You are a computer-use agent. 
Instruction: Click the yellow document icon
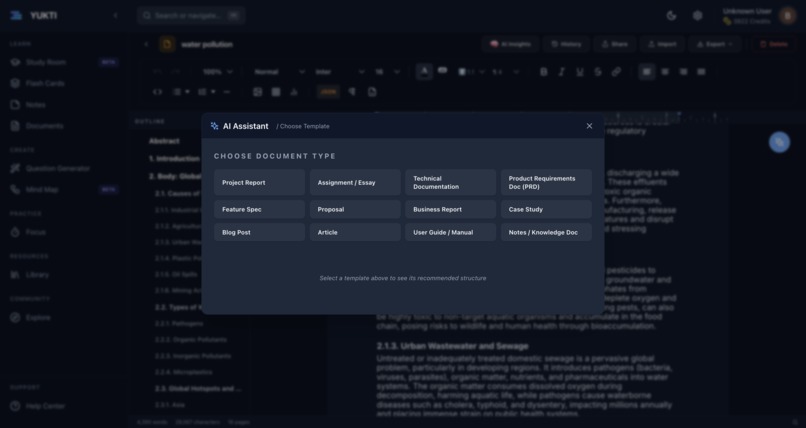(x=167, y=45)
